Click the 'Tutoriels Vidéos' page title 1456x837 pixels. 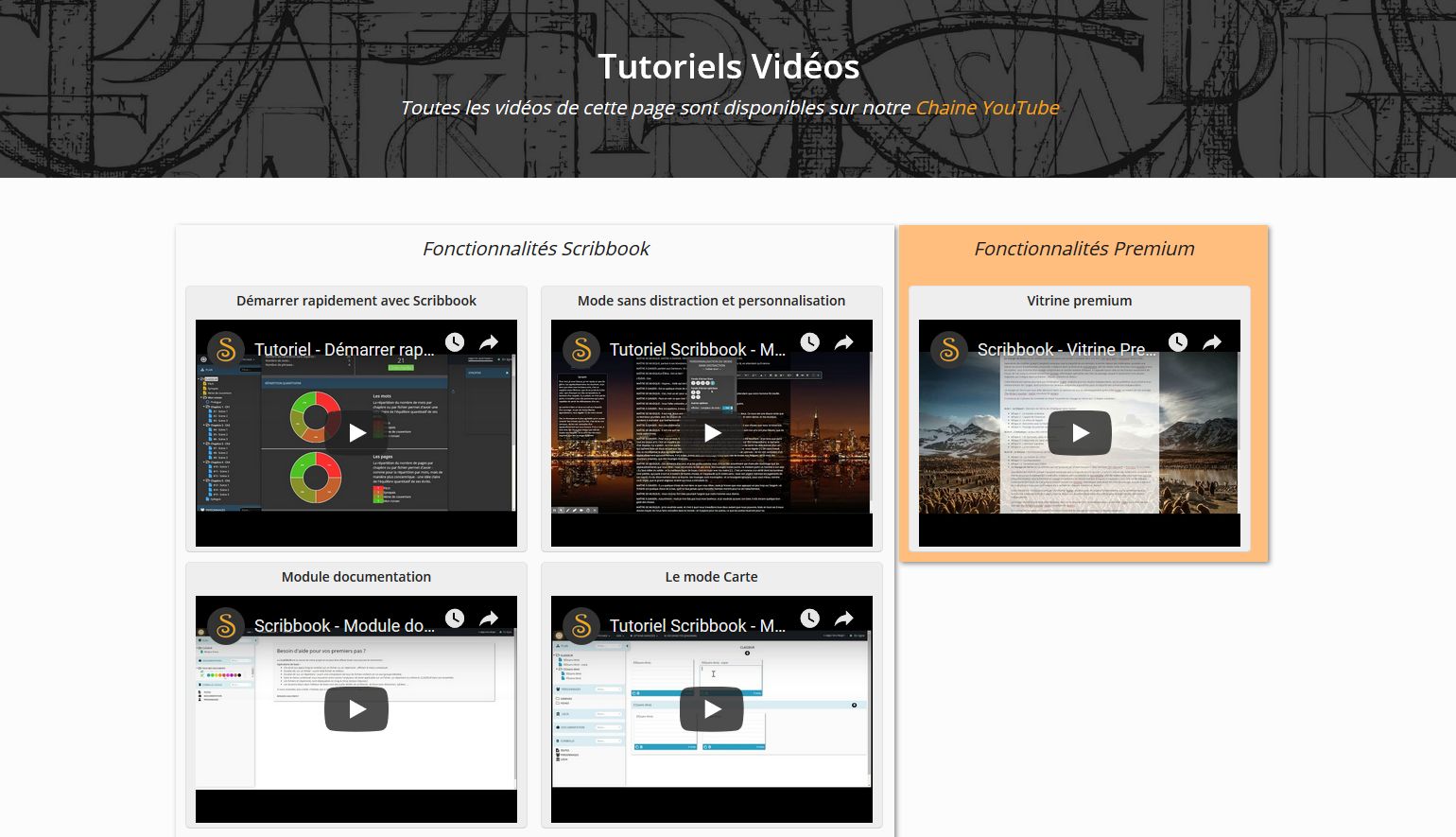[x=728, y=66]
